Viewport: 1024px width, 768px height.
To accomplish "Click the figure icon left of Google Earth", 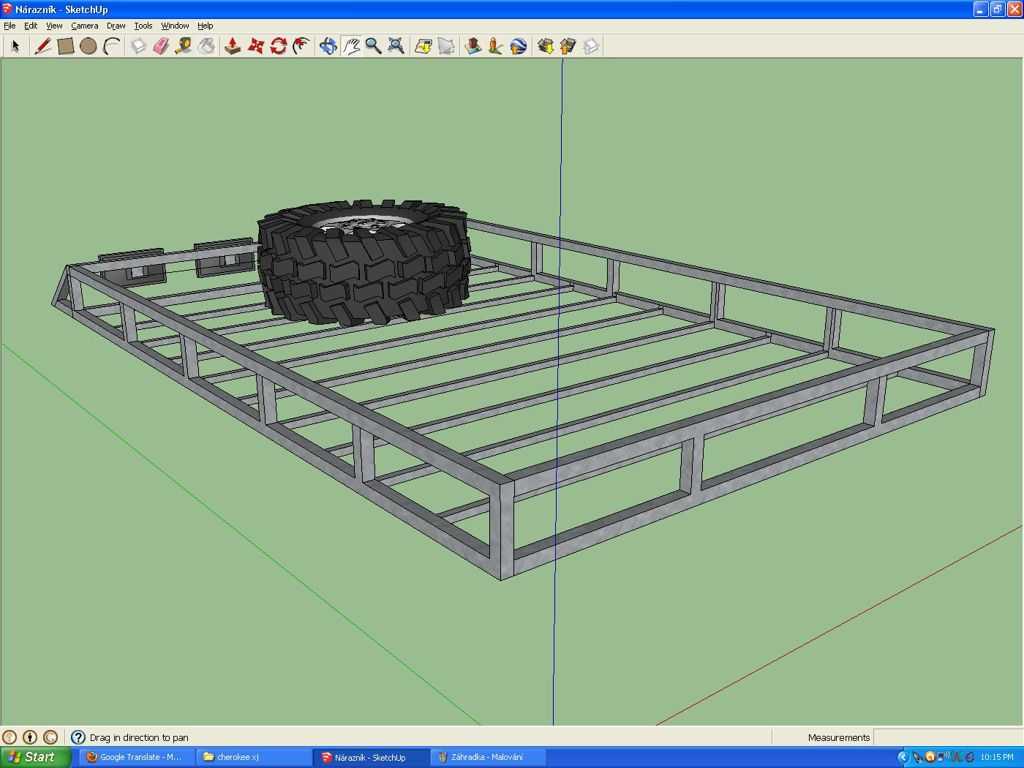I will pos(496,46).
